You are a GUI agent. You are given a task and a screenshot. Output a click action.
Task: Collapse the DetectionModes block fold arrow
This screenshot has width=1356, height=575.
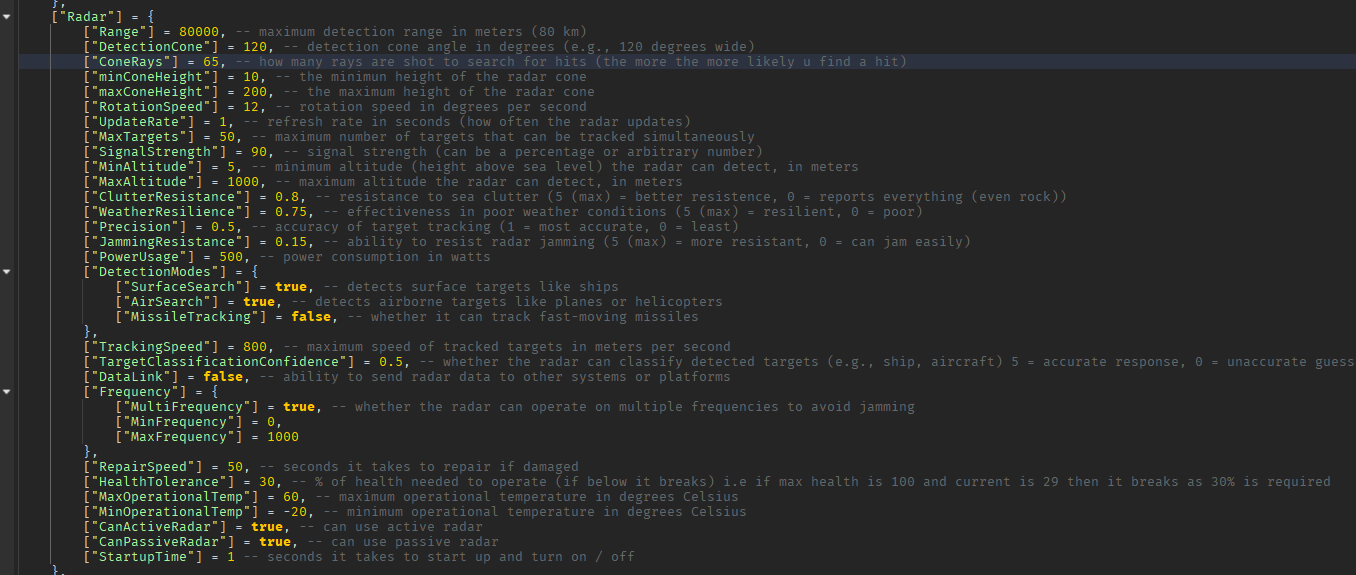tap(7, 271)
